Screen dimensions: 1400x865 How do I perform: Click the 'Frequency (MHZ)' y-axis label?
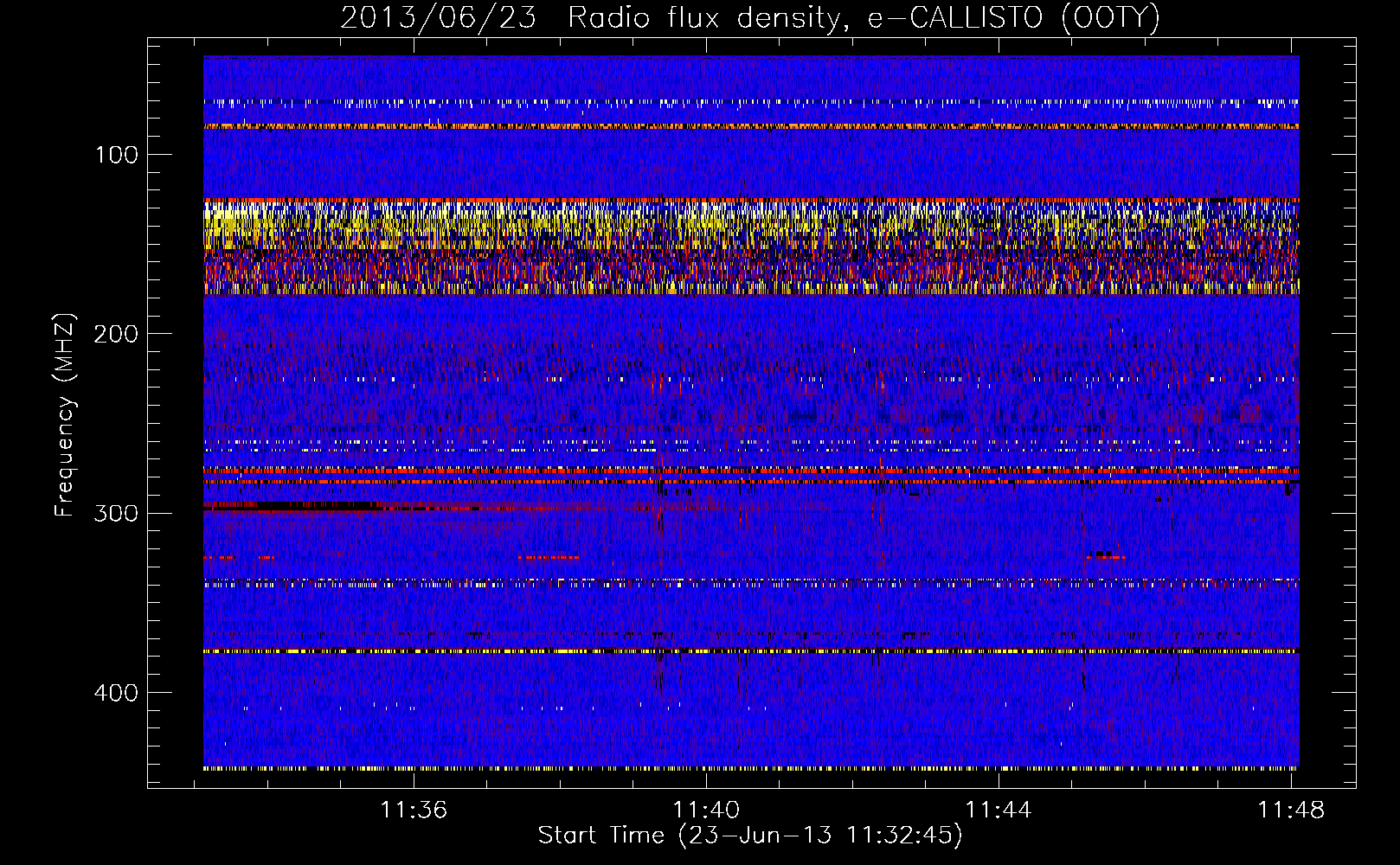click(x=65, y=415)
